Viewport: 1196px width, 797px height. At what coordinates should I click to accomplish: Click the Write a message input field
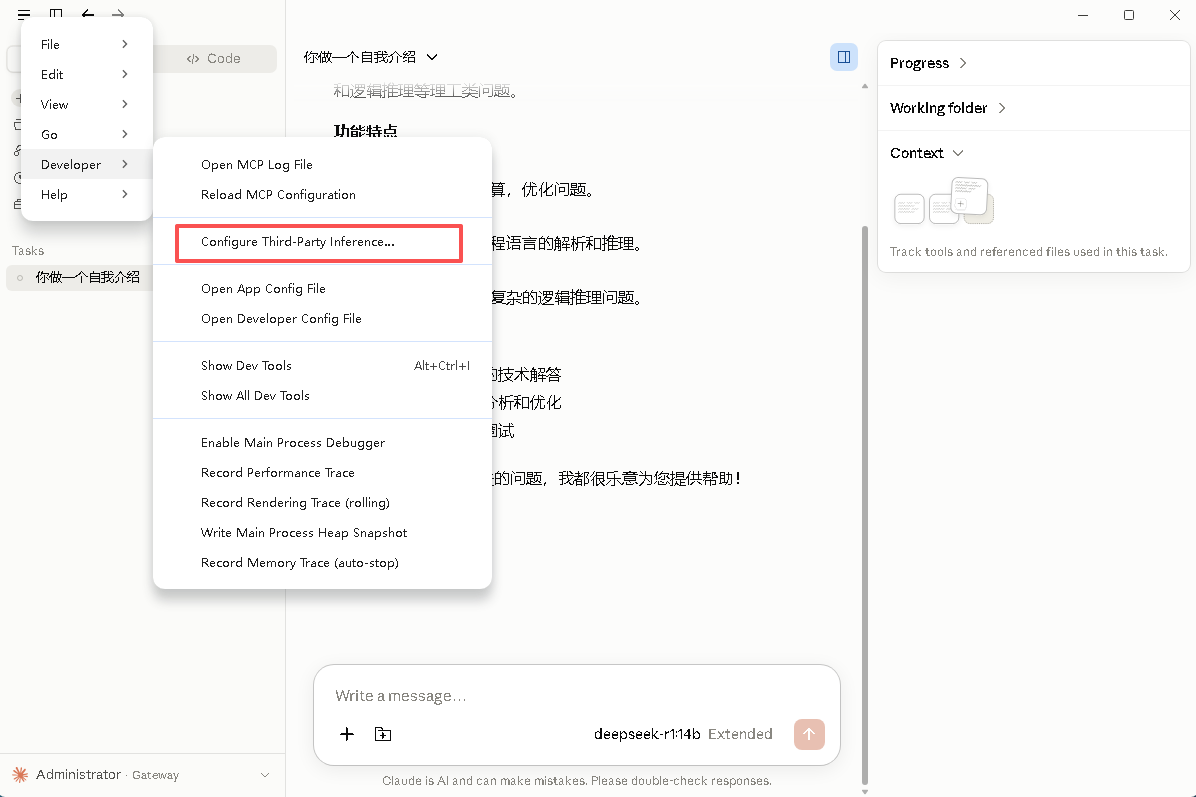pyautogui.click(x=577, y=696)
